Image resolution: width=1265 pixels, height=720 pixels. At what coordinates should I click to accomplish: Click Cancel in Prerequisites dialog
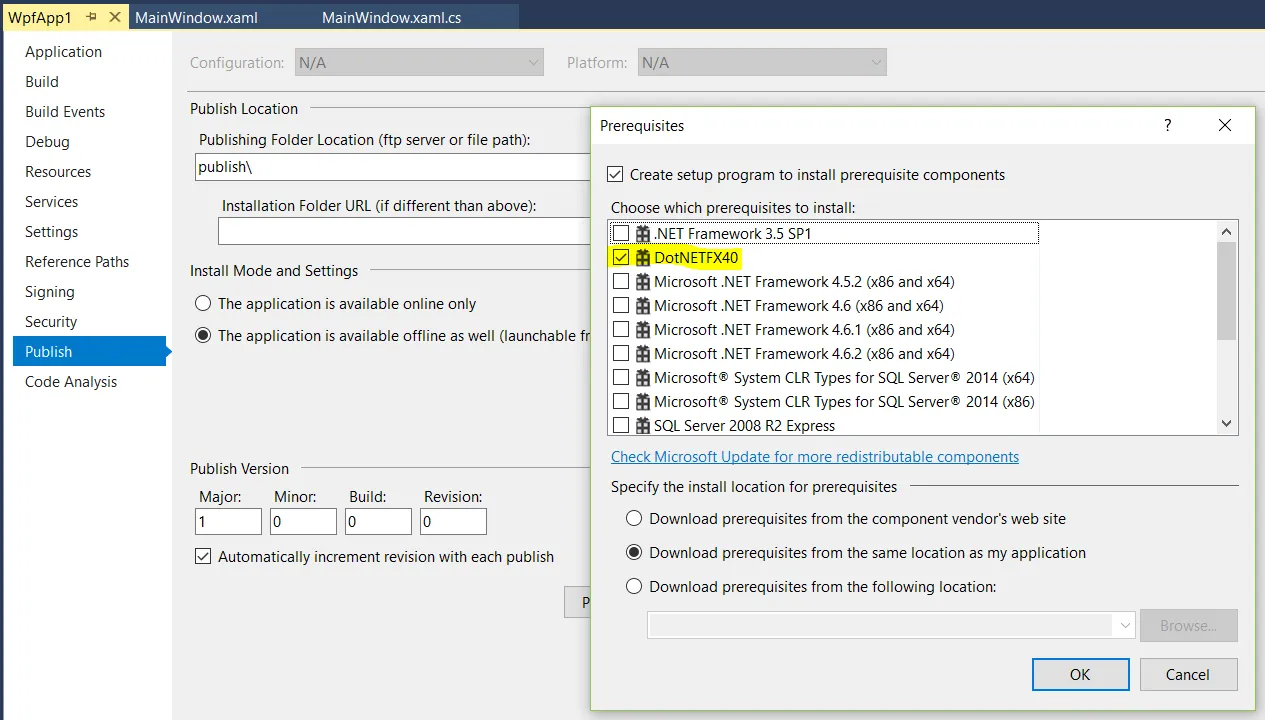1188,674
